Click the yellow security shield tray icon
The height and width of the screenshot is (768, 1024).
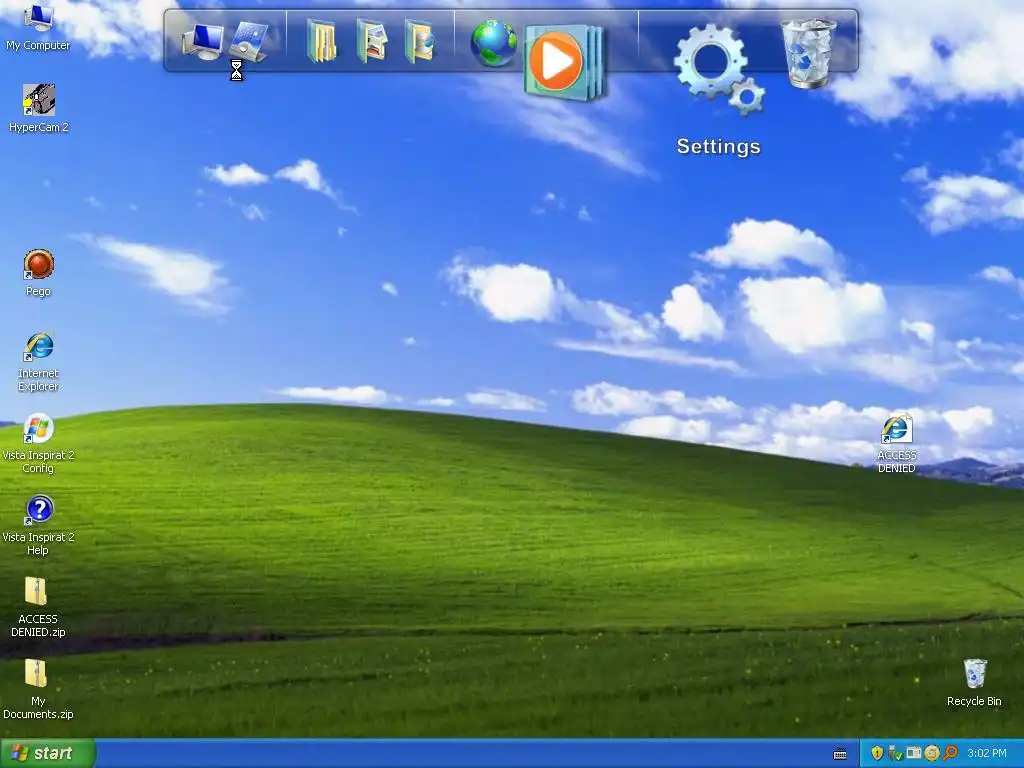pyautogui.click(x=877, y=753)
